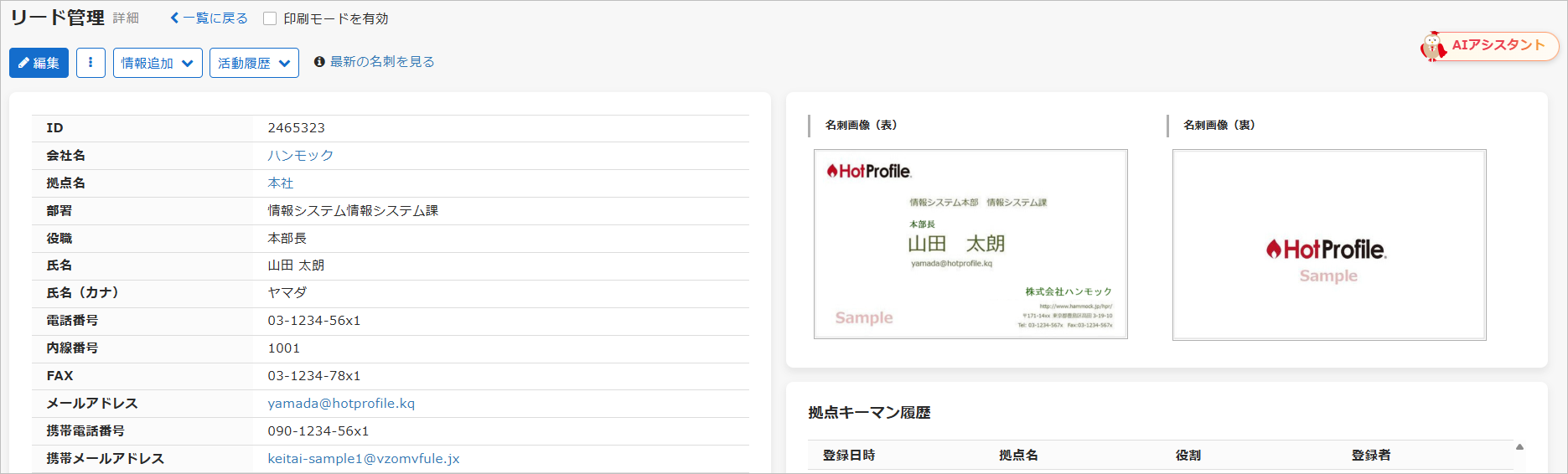Click the edit pencil button

pyautogui.click(x=39, y=63)
